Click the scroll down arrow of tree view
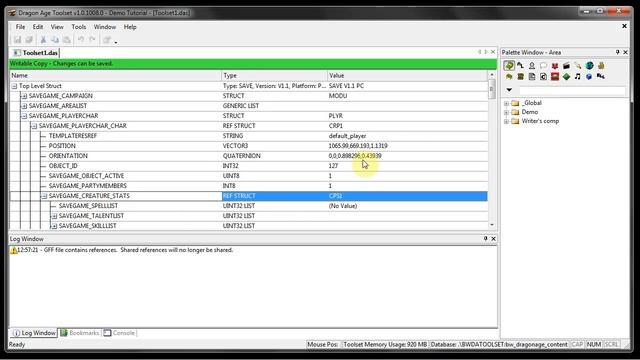The image size is (640, 360). pyautogui.click(x=492, y=225)
